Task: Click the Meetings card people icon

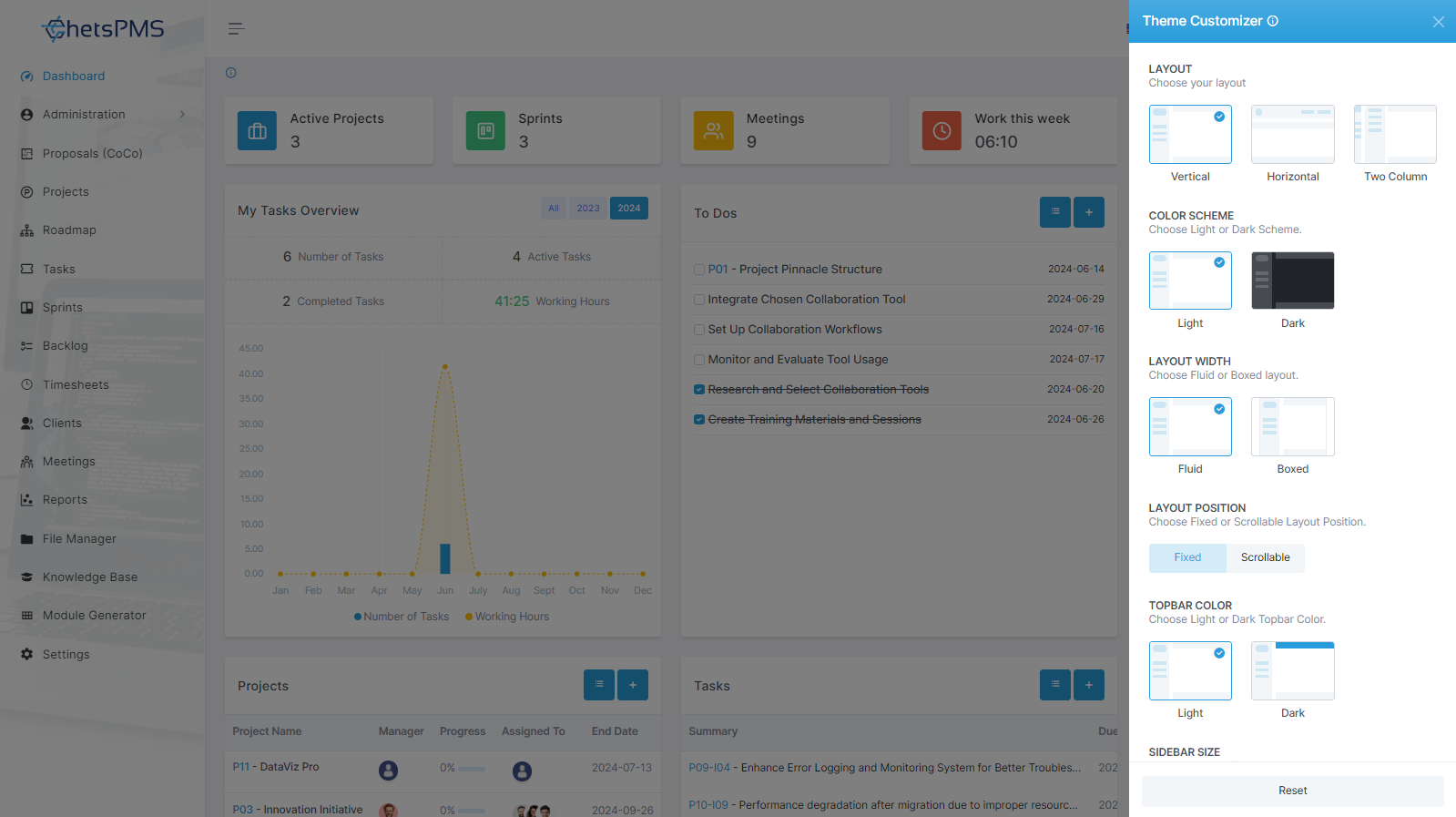Action: [714, 131]
